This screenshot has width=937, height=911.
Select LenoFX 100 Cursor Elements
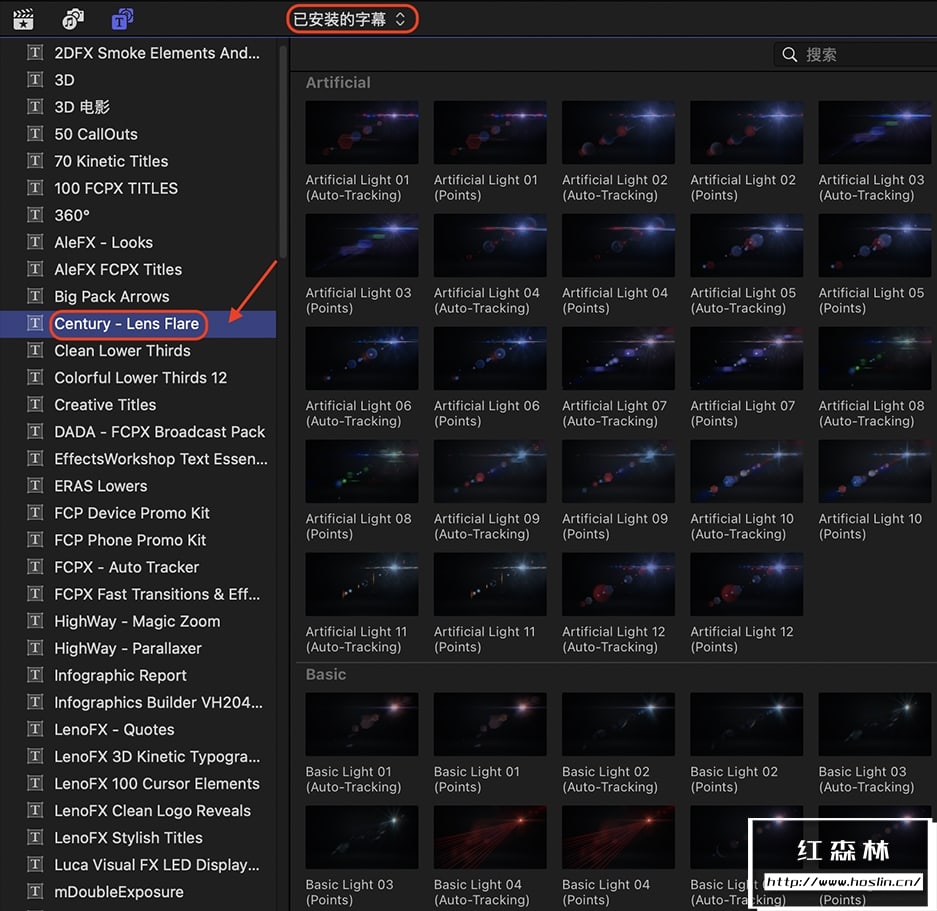[138, 783]
